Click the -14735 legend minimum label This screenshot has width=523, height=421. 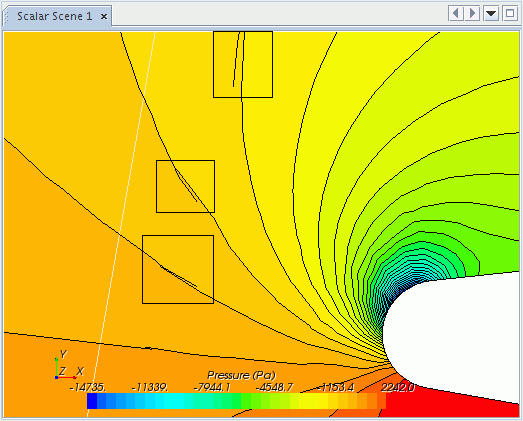pos(88,388)
